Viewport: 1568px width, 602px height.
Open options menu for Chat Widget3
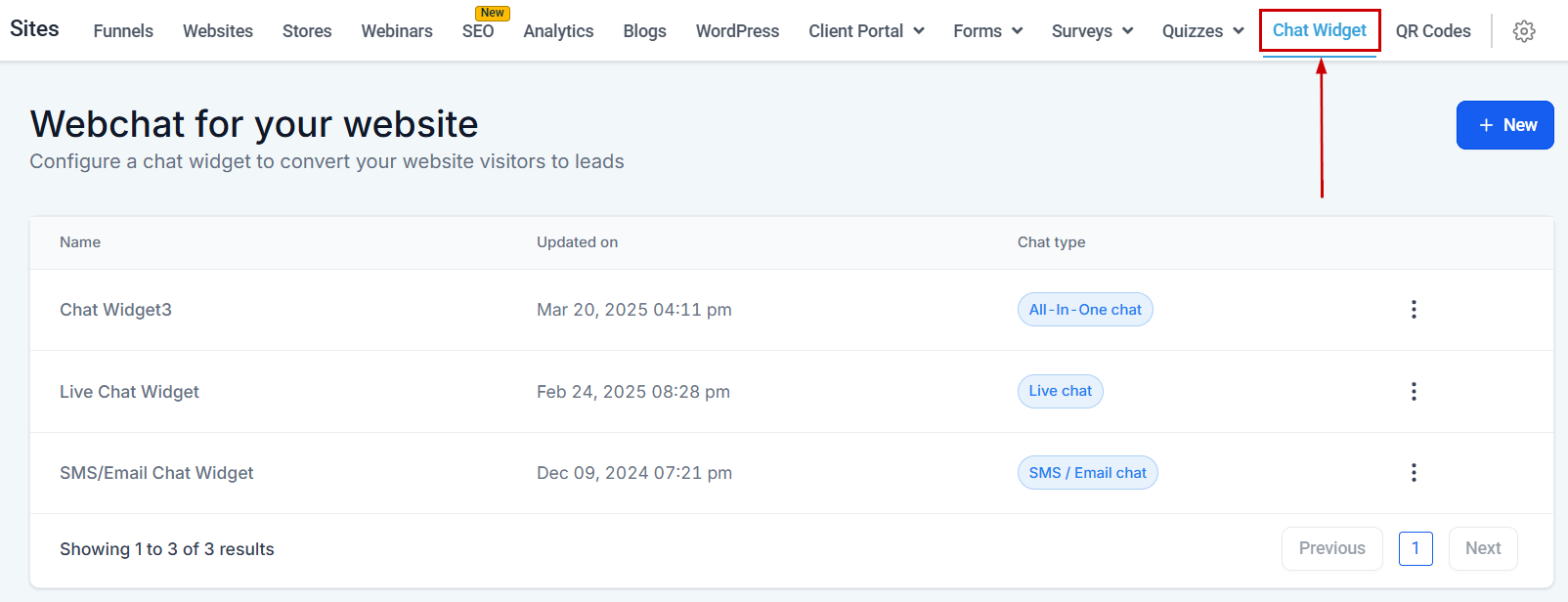coord(1414,310)
